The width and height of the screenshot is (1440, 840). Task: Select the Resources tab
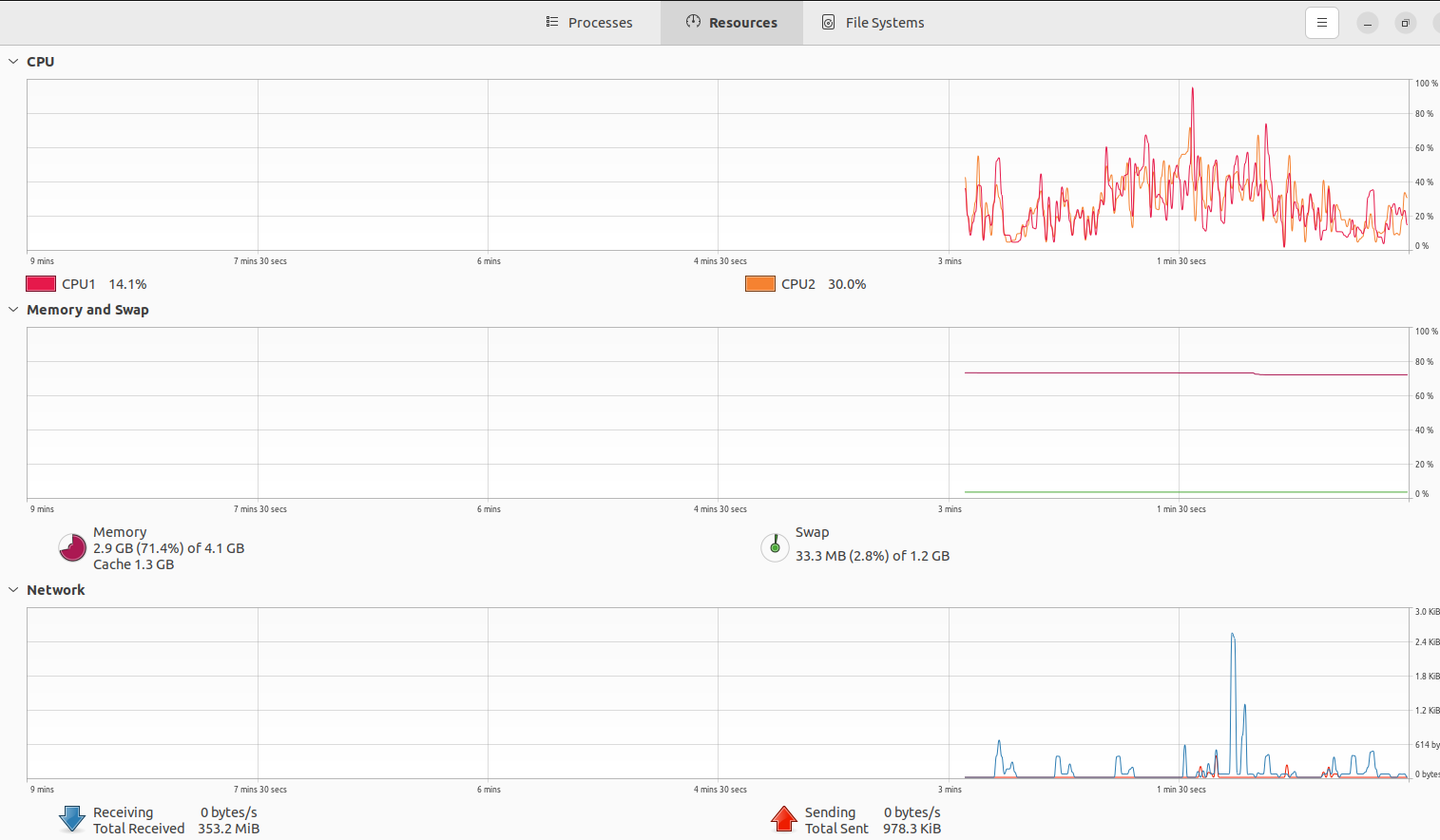(x=731, y=23)
